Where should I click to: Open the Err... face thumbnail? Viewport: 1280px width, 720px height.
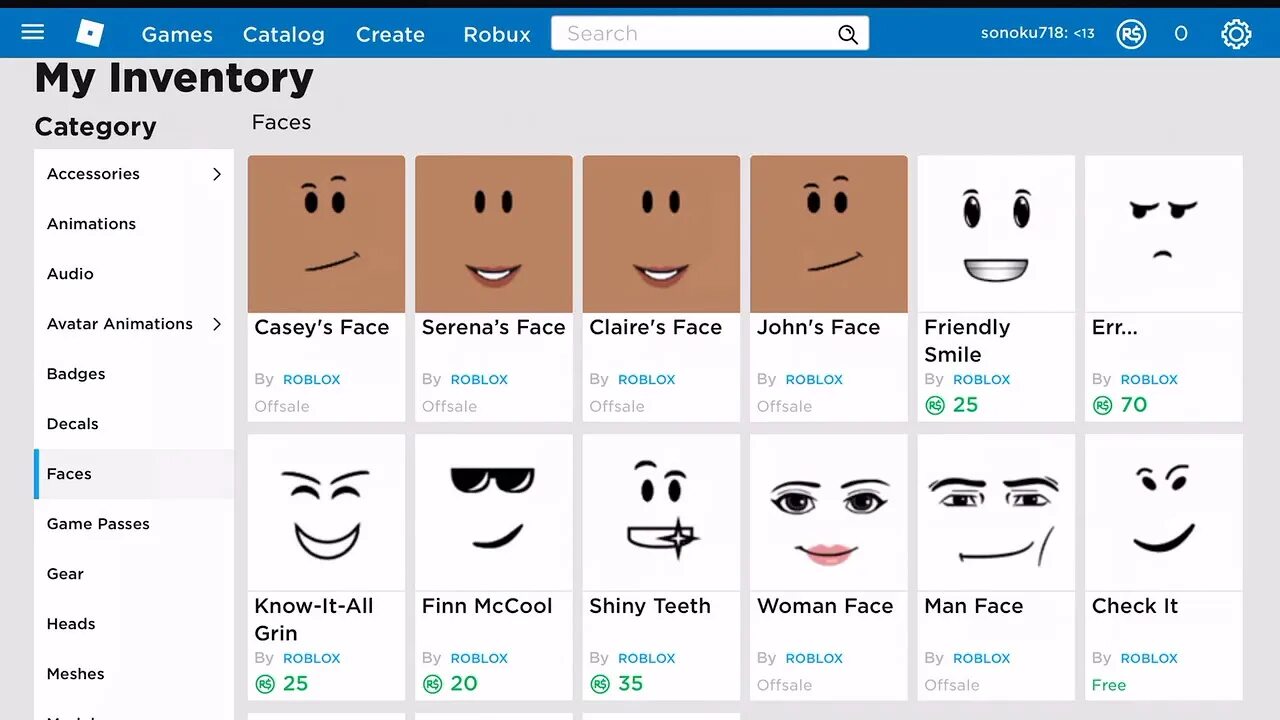(1164, 234)
